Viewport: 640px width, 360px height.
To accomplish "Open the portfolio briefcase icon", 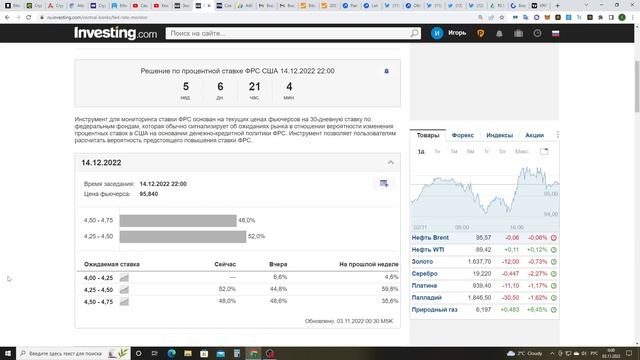I will [x=518, y=34].
